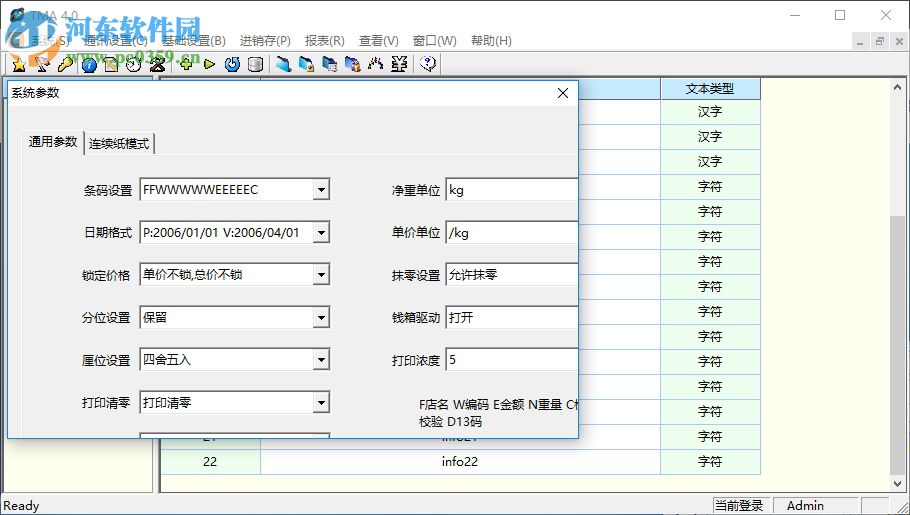Click the flag toolbar icon

pos(42,64)
